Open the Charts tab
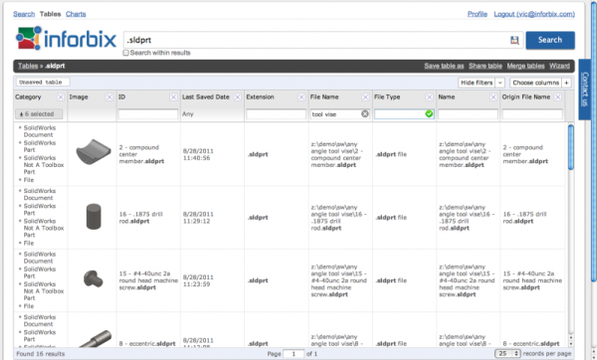This screenshot has height=360, width=597. click(76, 14)
